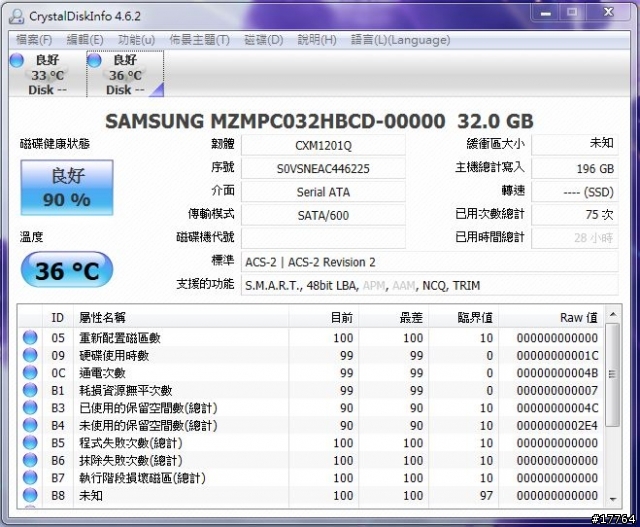Click the 良好 90 % health status button
The width and height of the screenshot is (640, 527).
[67, 187]
